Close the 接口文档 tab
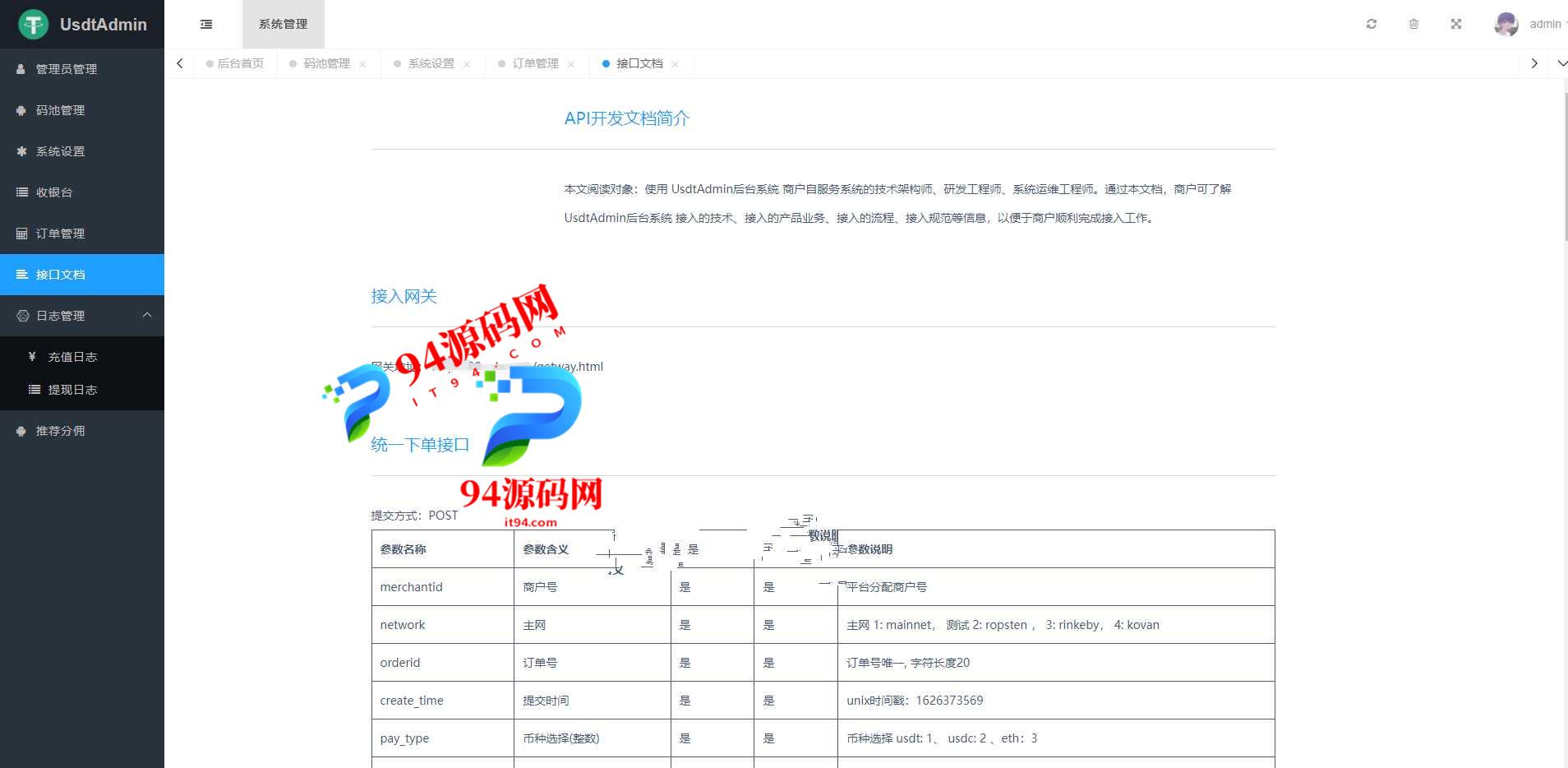Image resolution: width=1568 pixels, height=768 pixels. (675, 64)
